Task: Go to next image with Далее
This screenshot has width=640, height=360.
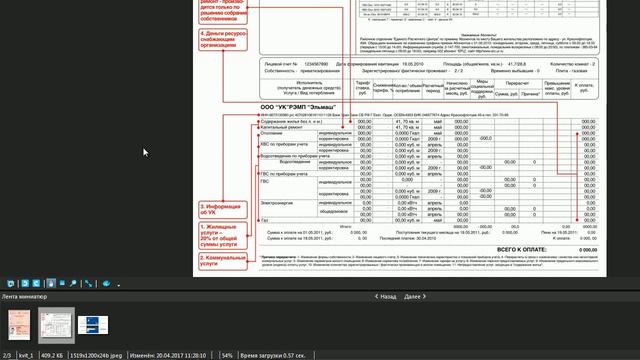Action: (415, 297)
